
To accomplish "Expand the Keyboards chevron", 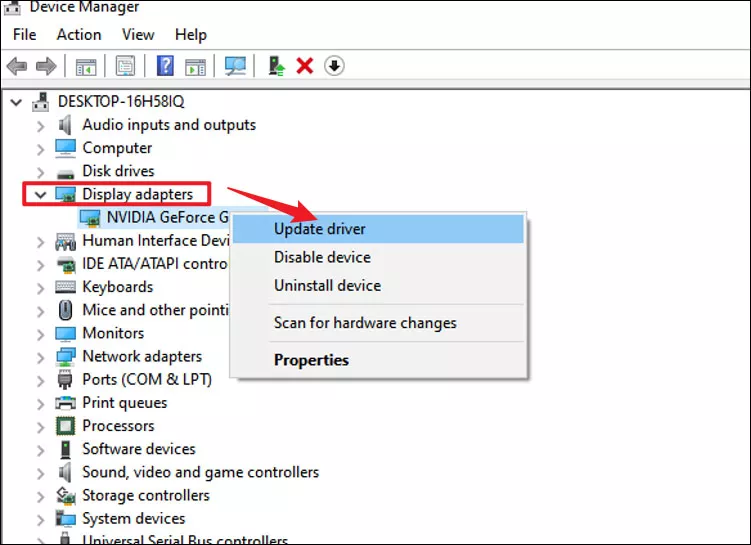I will 41,288.
